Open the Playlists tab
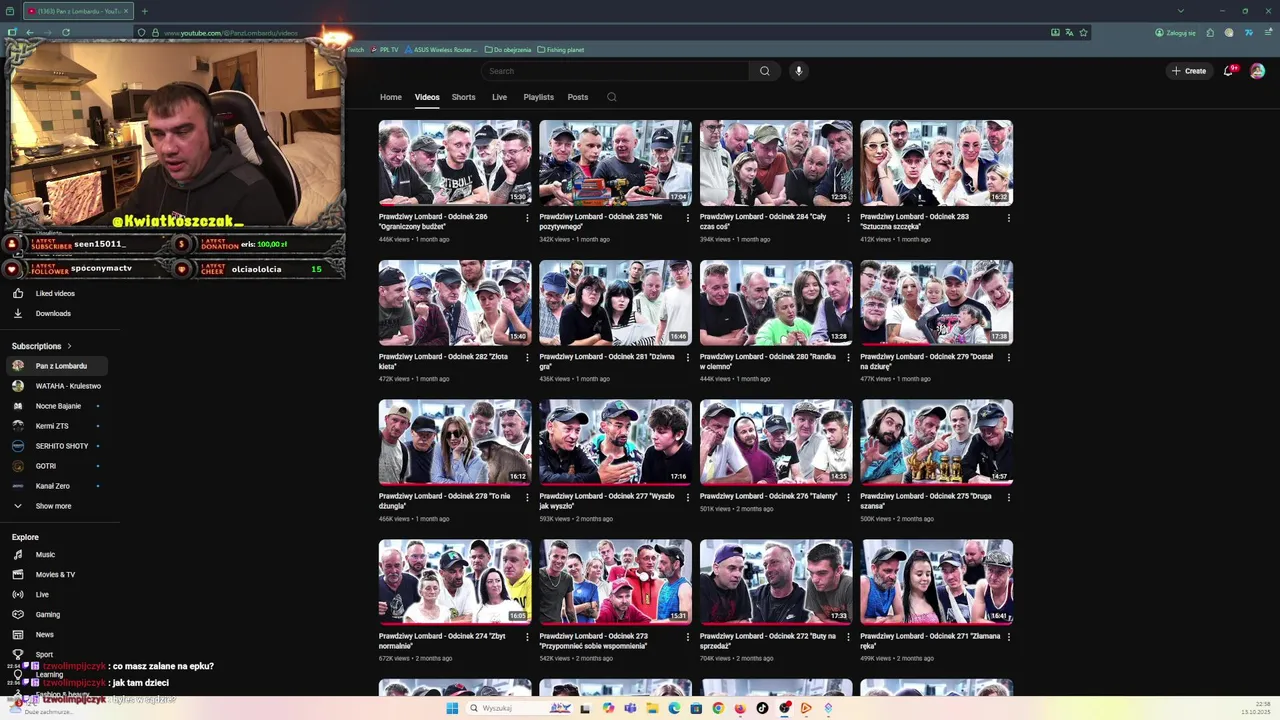Image resolution: width=1280 pixels, height=720 pixels. (538, 97)
